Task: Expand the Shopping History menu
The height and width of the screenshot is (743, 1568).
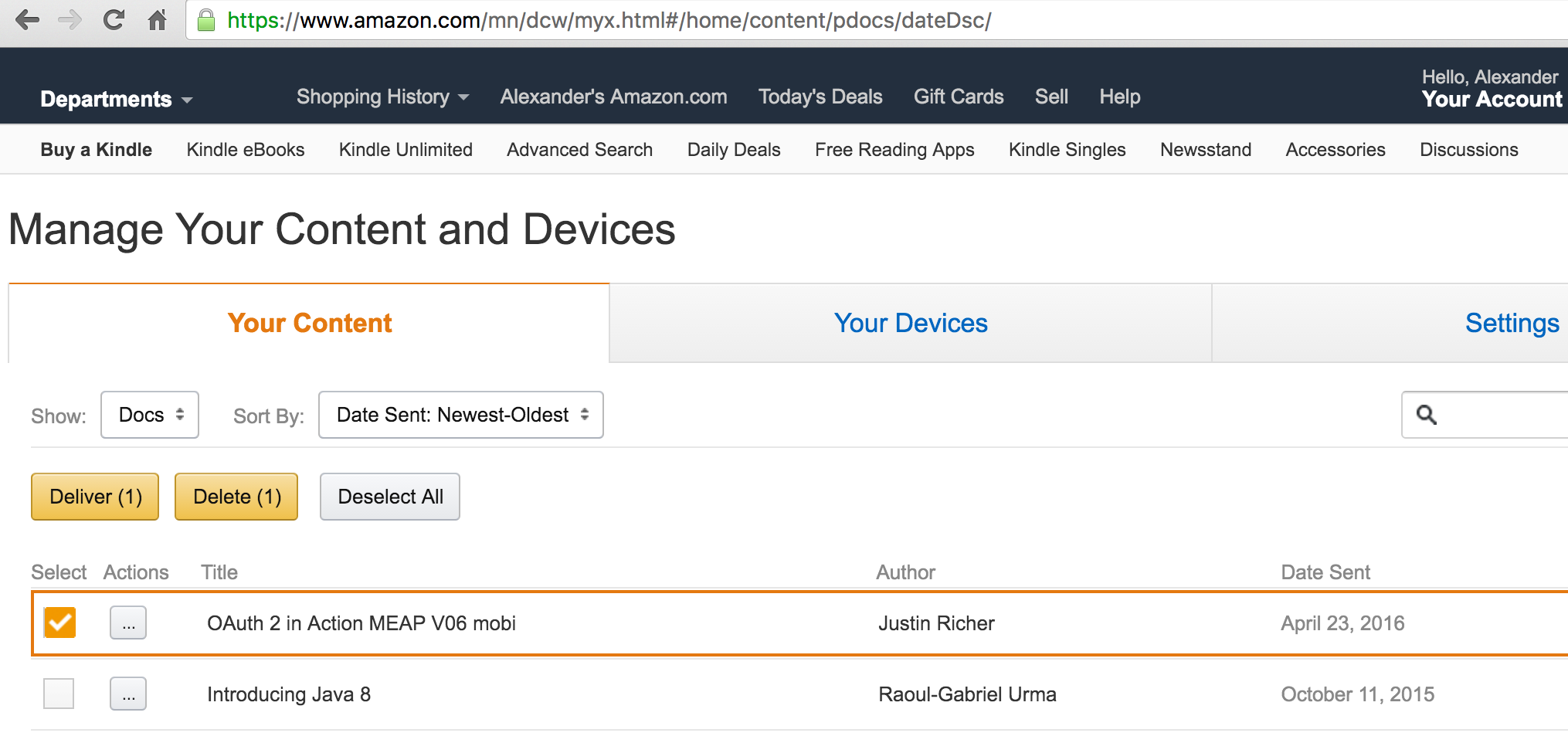Action: click(x=382, y=97)
